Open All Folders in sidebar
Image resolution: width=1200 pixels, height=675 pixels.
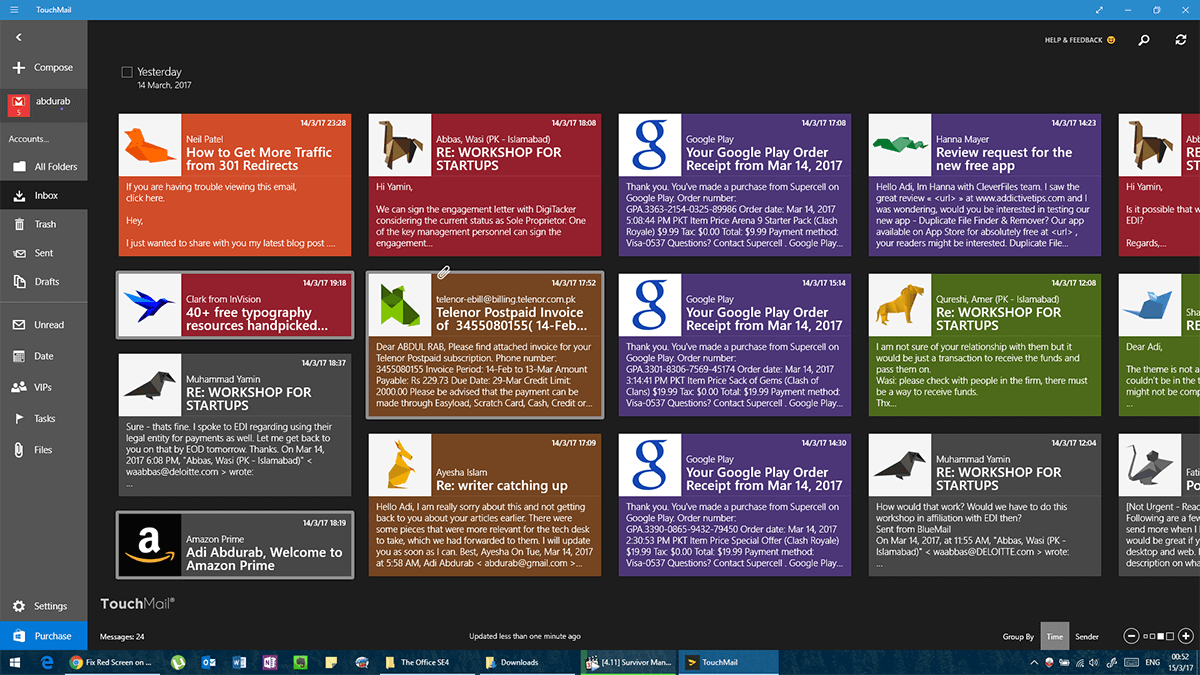pyautogui.click(x=43, y=167)
